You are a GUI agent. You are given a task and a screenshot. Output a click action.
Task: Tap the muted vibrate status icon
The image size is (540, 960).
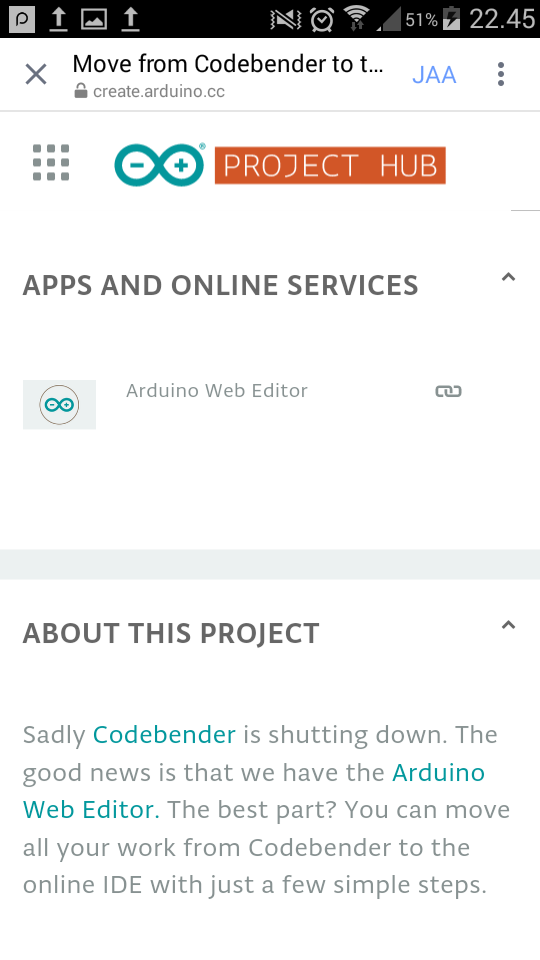coord(285,20)
